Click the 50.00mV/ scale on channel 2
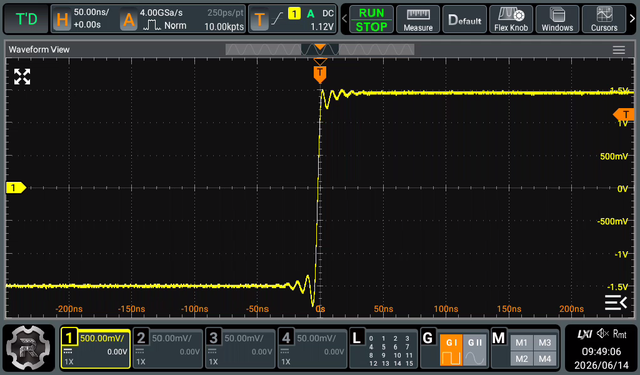640x375 pixels. [171, 338]
